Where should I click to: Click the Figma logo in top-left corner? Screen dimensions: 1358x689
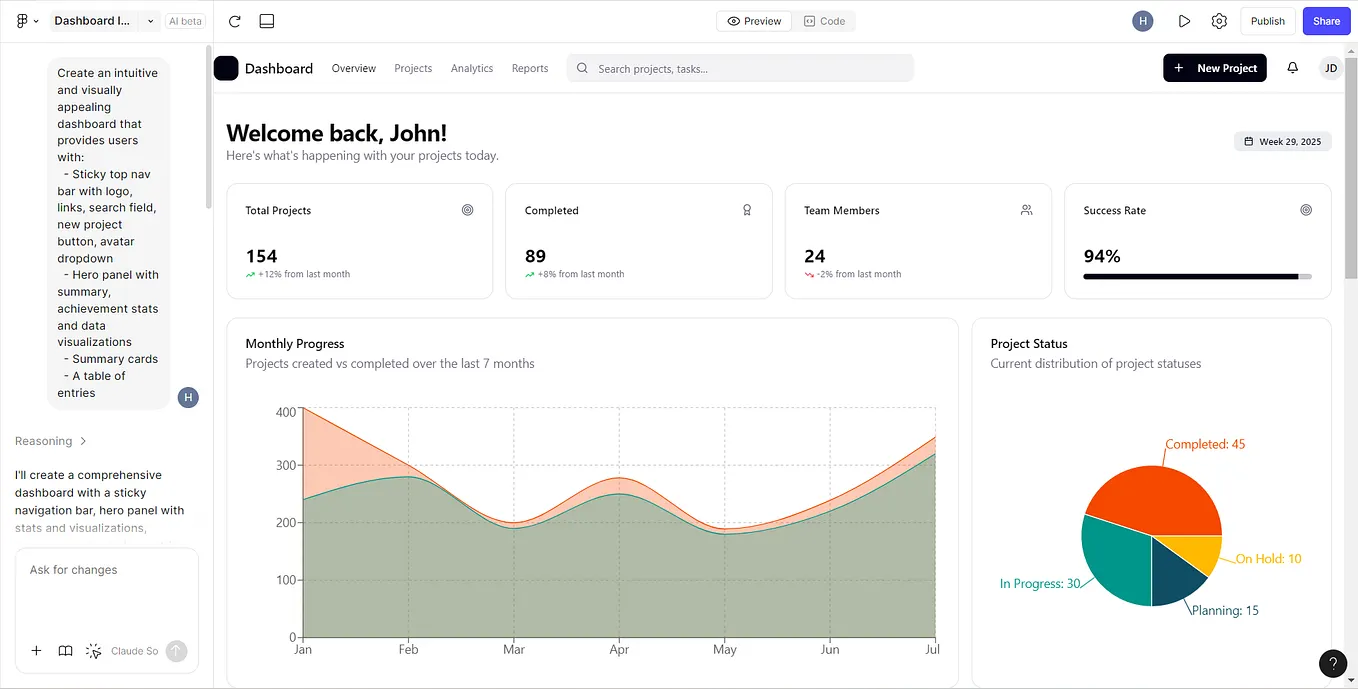22,20
